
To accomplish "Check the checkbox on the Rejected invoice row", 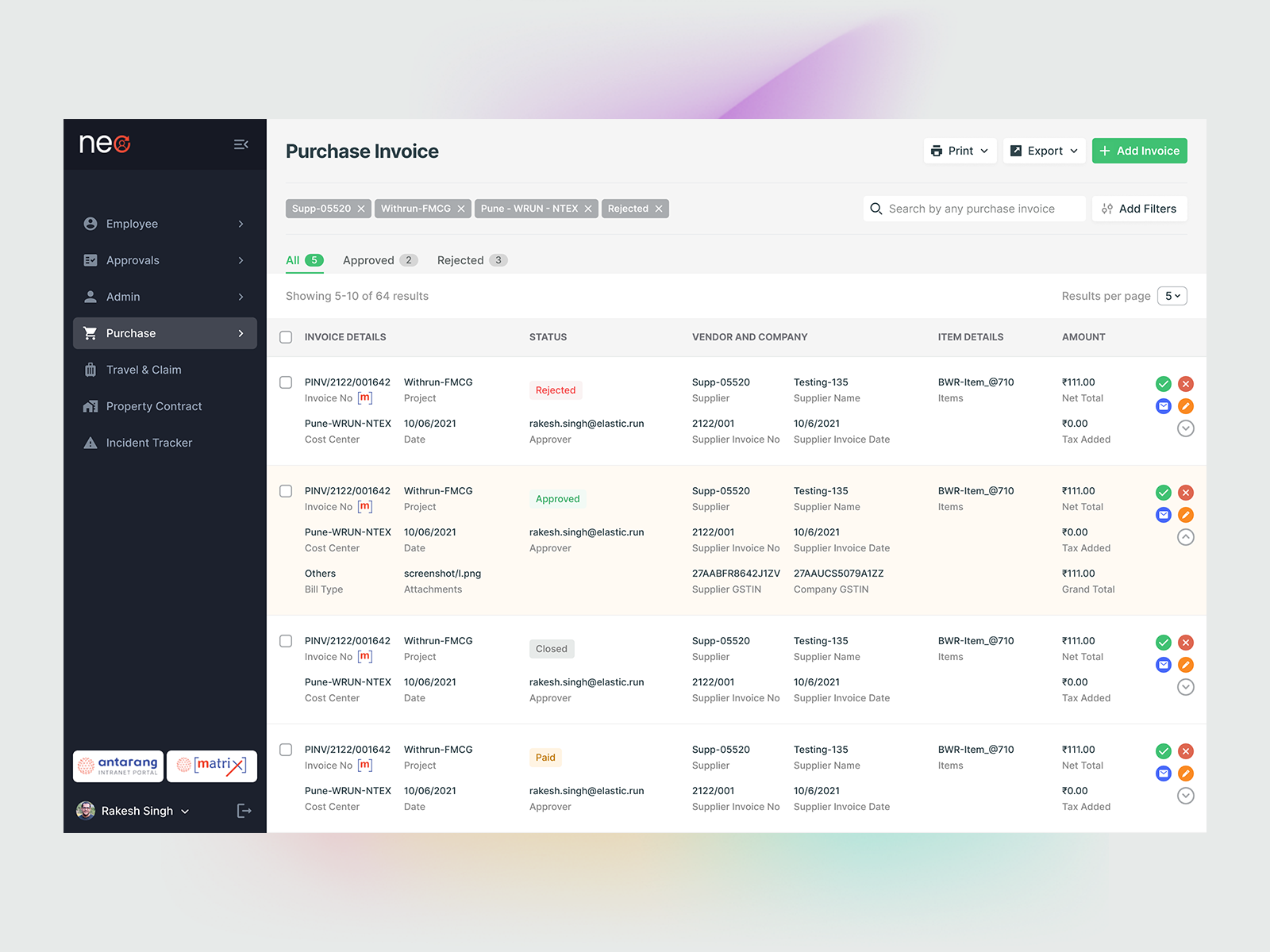I will point(286,382).
